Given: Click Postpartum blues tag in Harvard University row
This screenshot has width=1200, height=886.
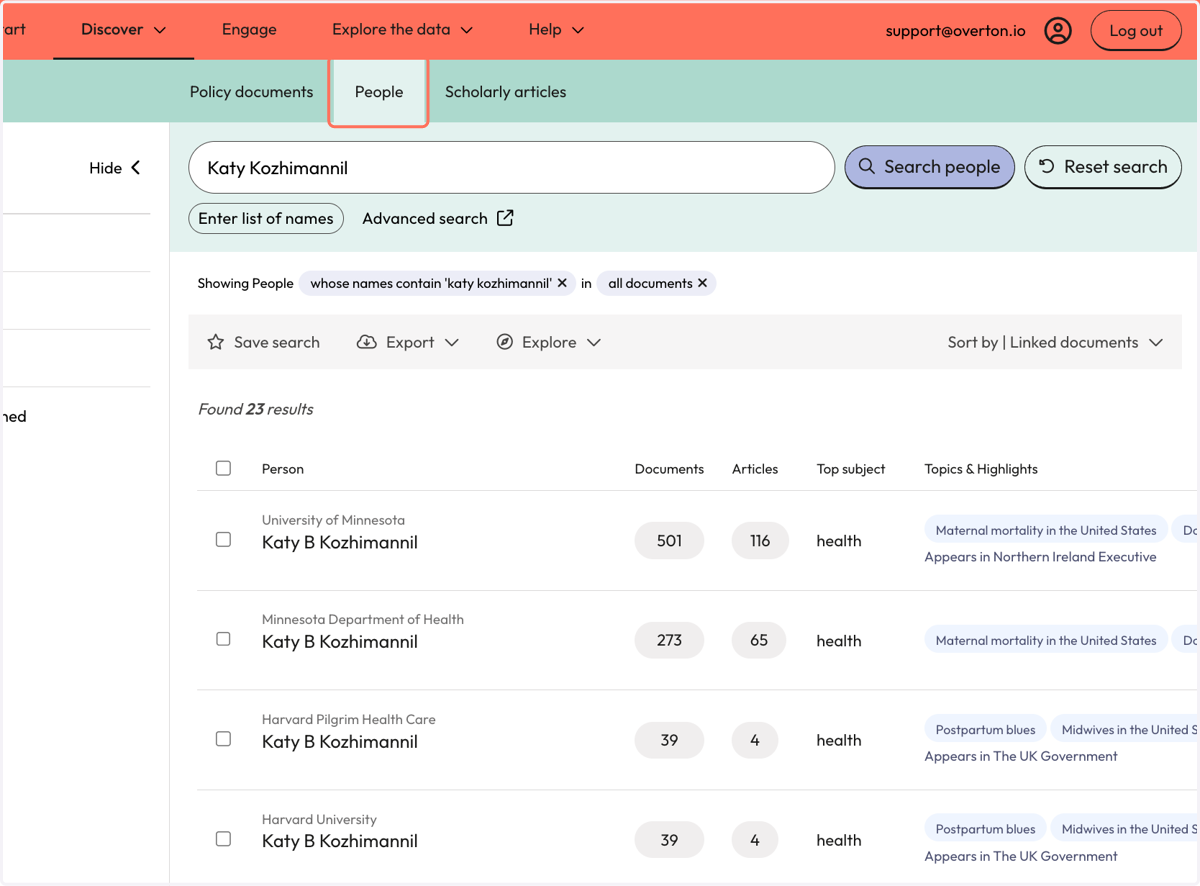Looking at the screenshot, I should (x=985, y=828).
